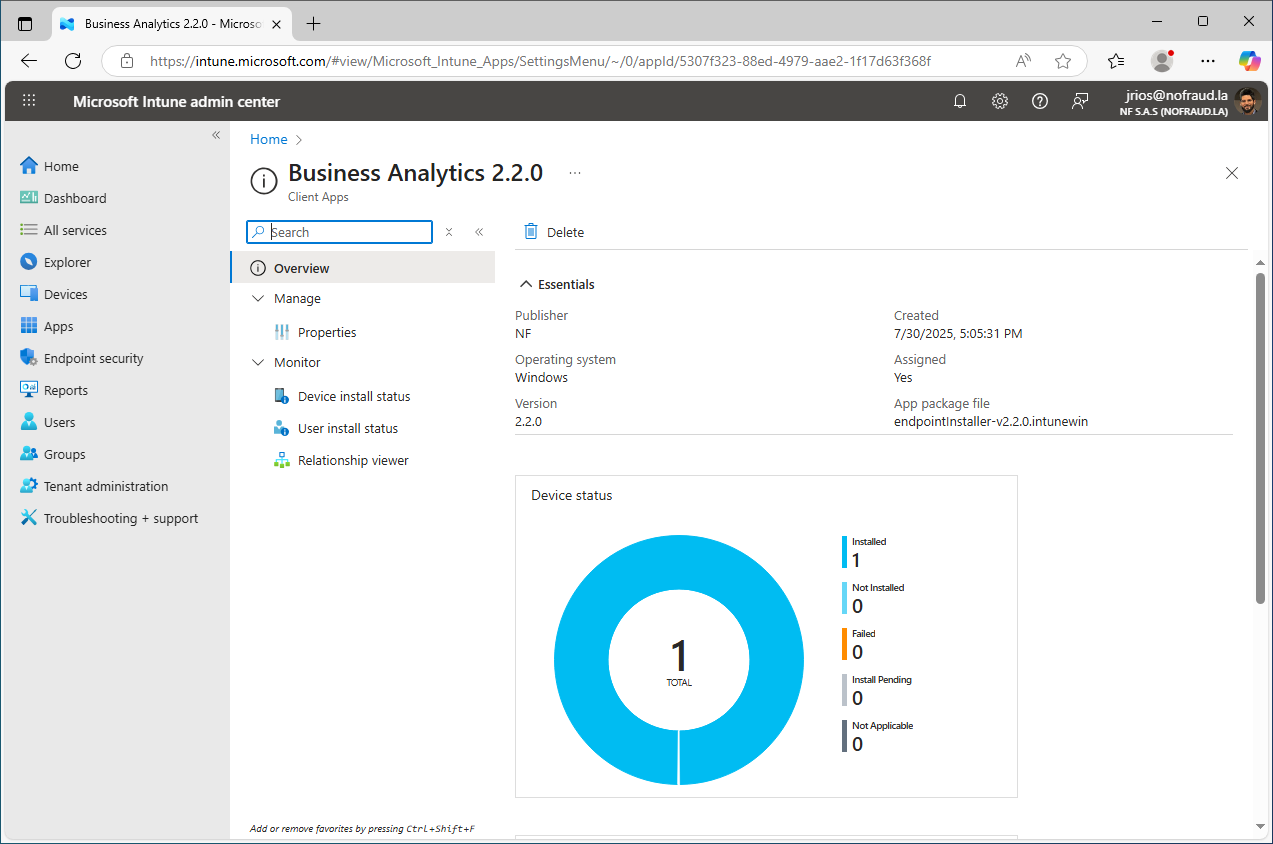Open the Tenant administration icon
Viewport: 1273px width, 844px height.
coord(28,486)
